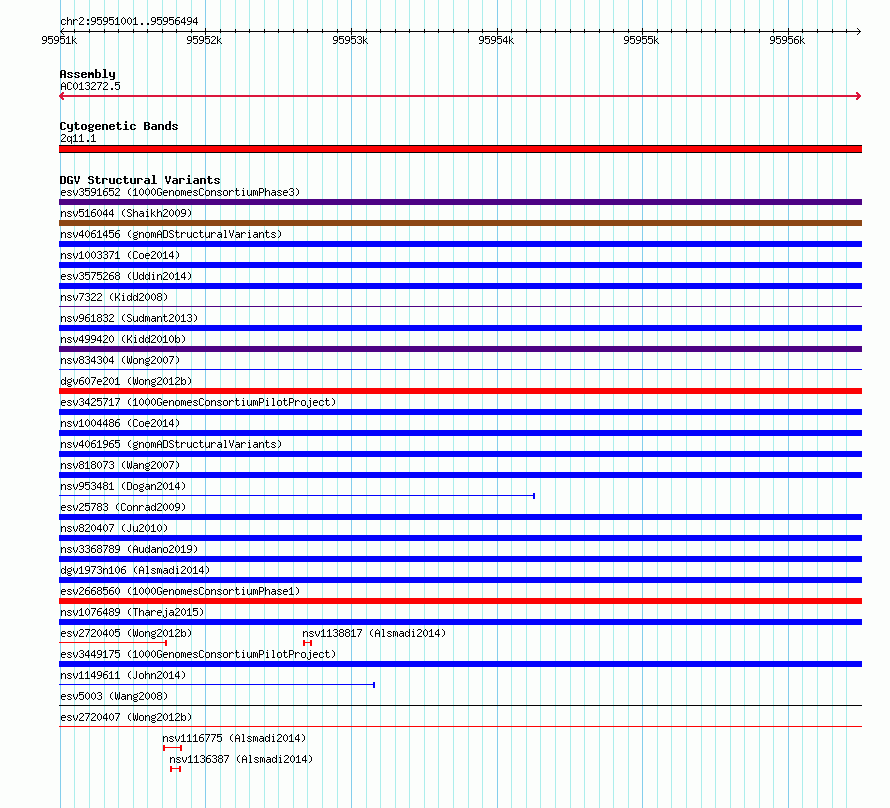Click the thin blue nsv953481 variant line

pos(297,496)
